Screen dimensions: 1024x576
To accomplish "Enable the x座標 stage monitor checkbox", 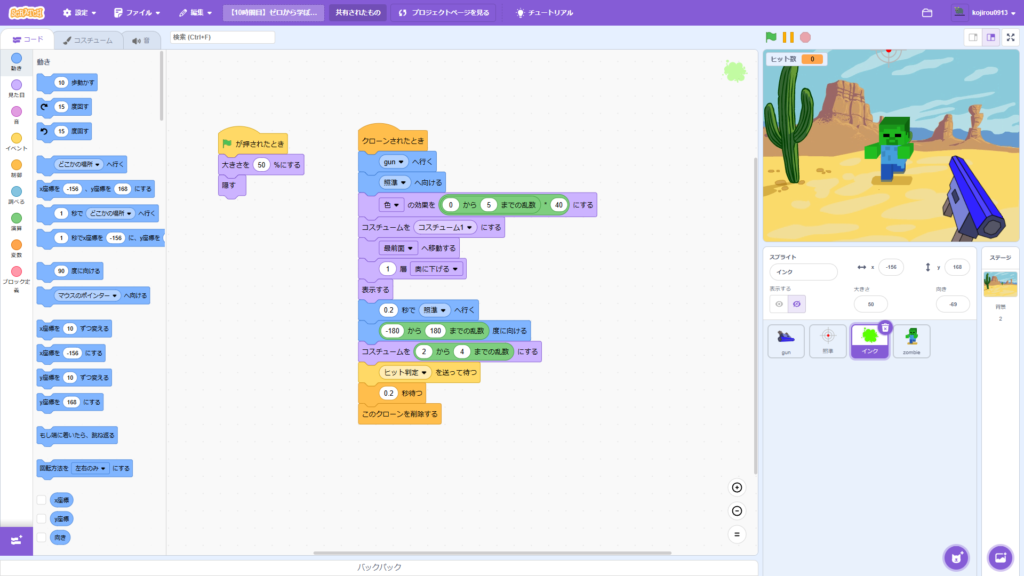I will tap(42, 499).
